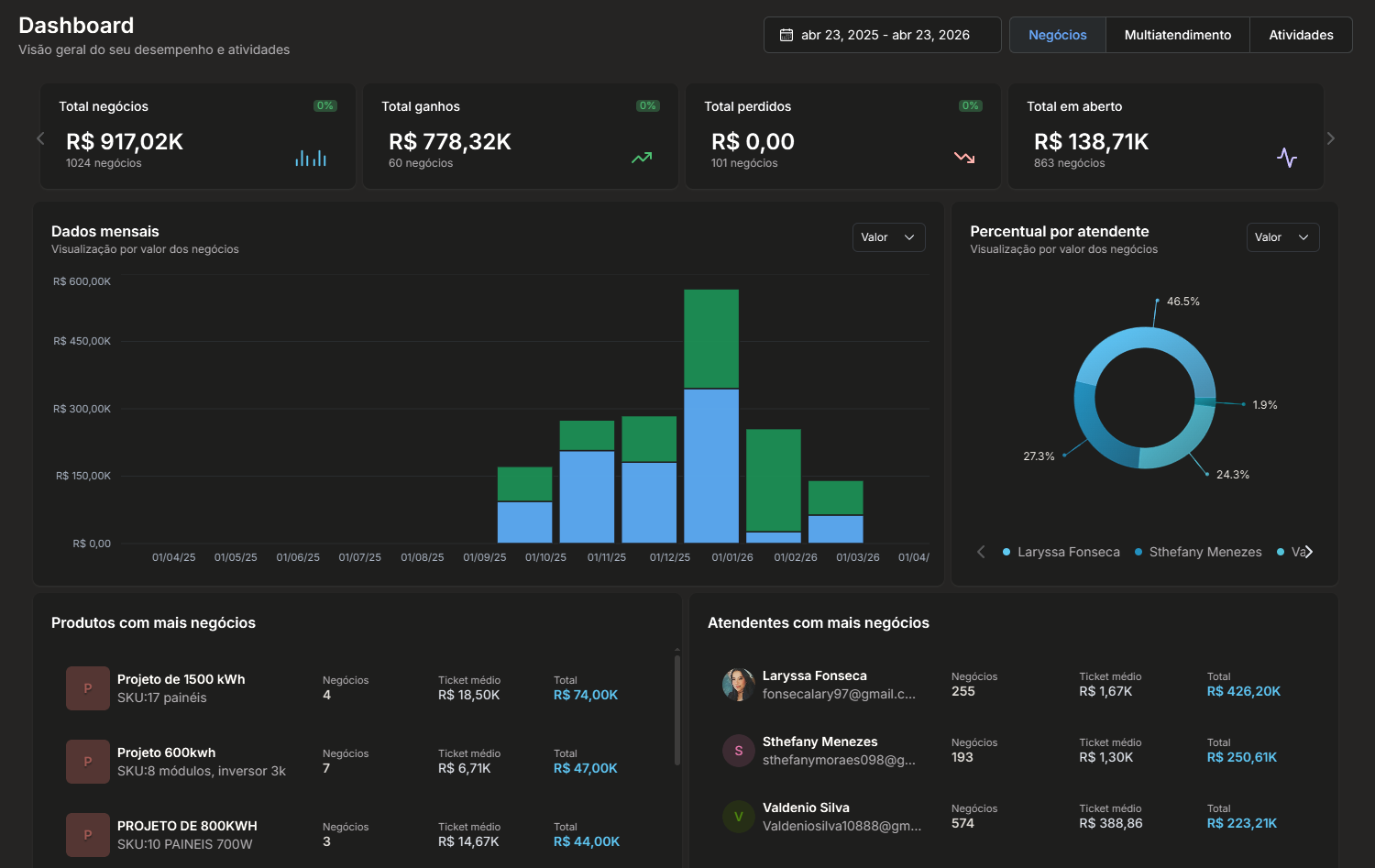Show next summary cards with the right arrow
The image size is (1375, 868).
(x=1331, y=138)
